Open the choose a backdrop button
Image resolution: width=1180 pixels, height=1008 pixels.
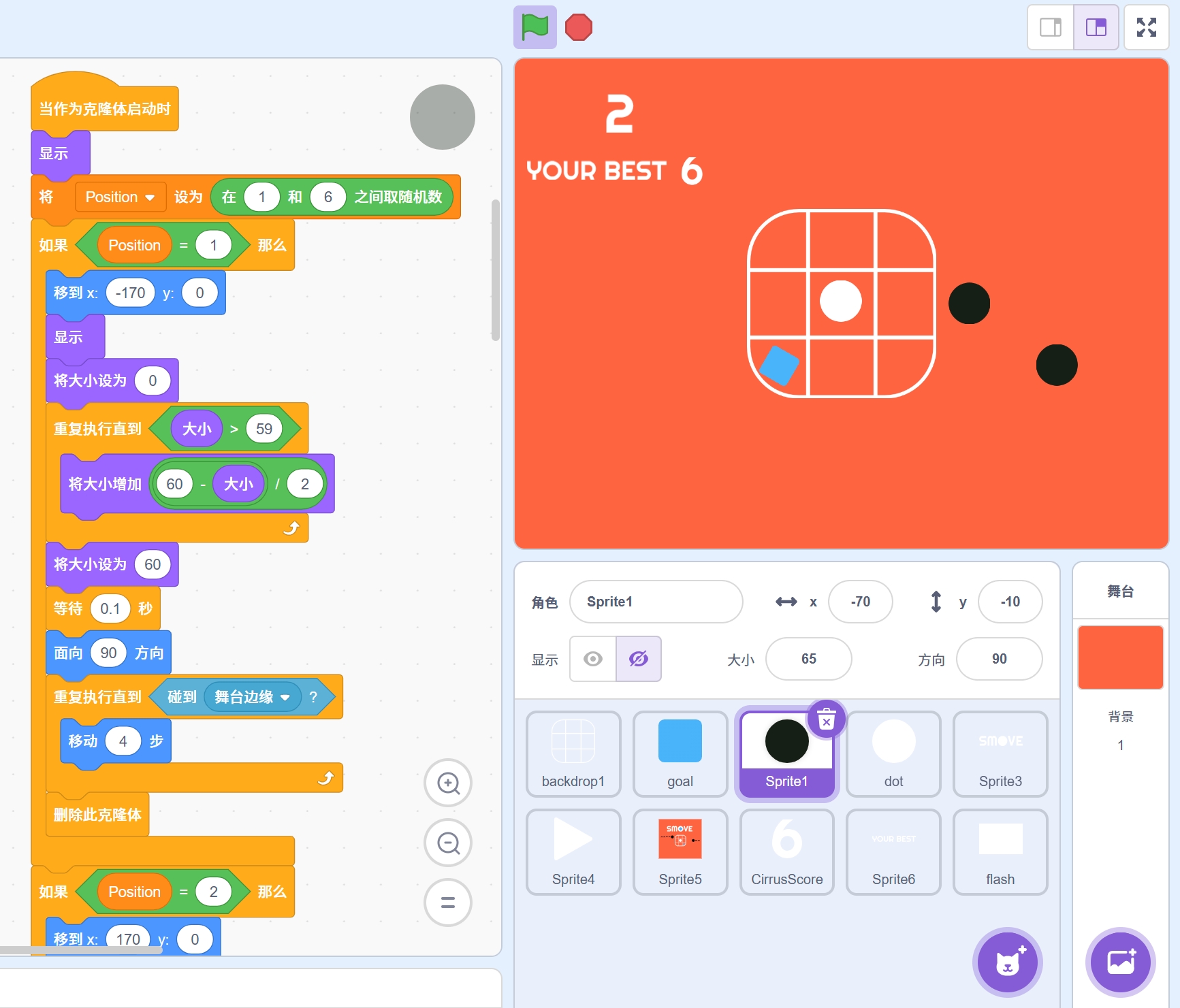point(1120,962)
